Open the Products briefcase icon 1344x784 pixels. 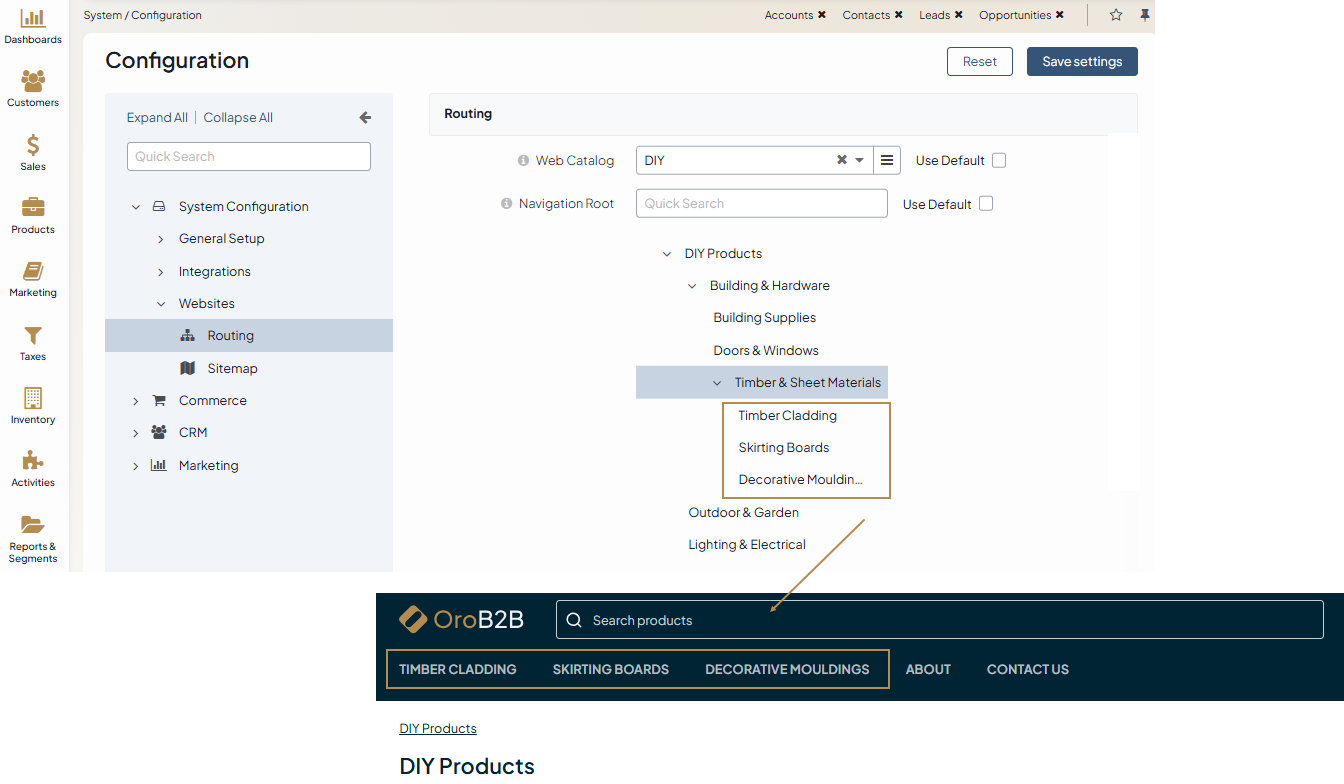[x=33, y=209]
